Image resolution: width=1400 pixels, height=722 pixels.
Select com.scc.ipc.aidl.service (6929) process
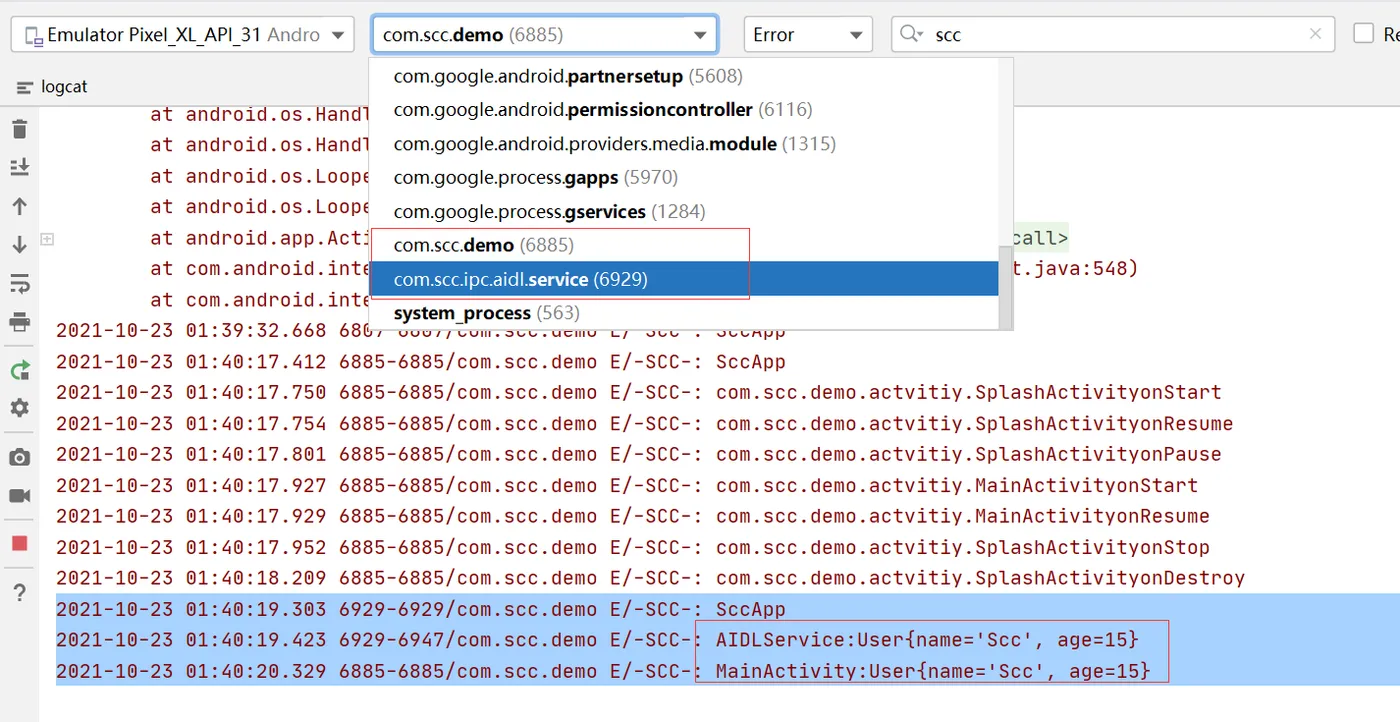[684, 279]
